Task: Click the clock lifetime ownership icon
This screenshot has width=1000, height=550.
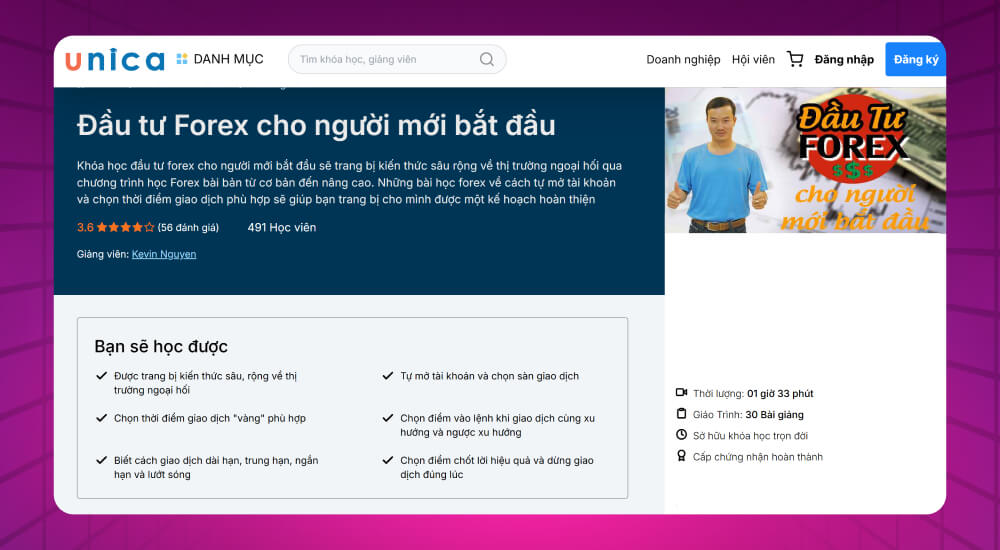Action: [x=681, y=435]
